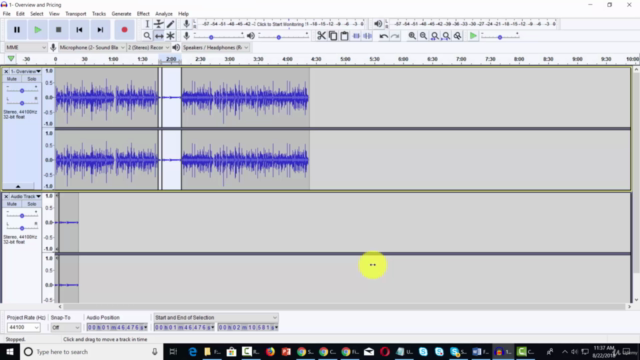
Task: Redo the last undone action
Action: 395,36
